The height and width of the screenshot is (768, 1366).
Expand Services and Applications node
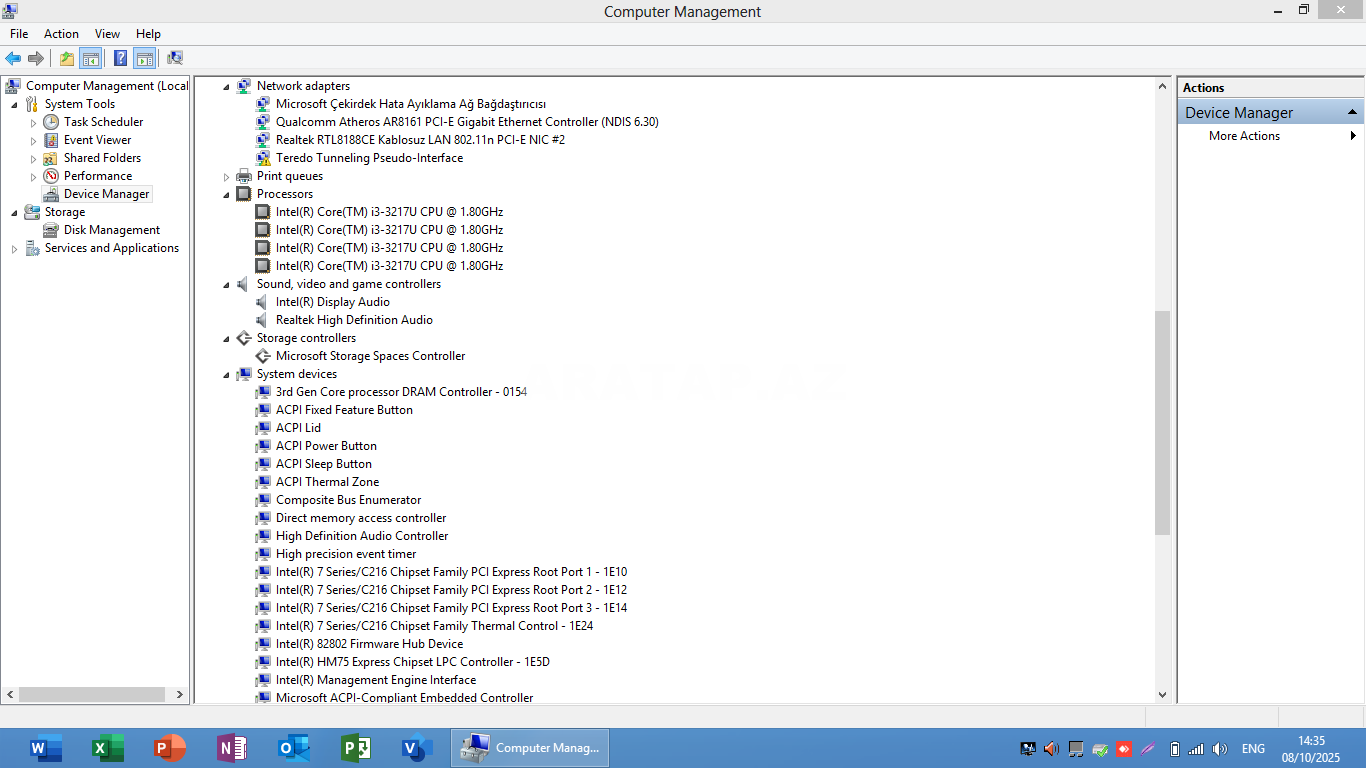14,249
